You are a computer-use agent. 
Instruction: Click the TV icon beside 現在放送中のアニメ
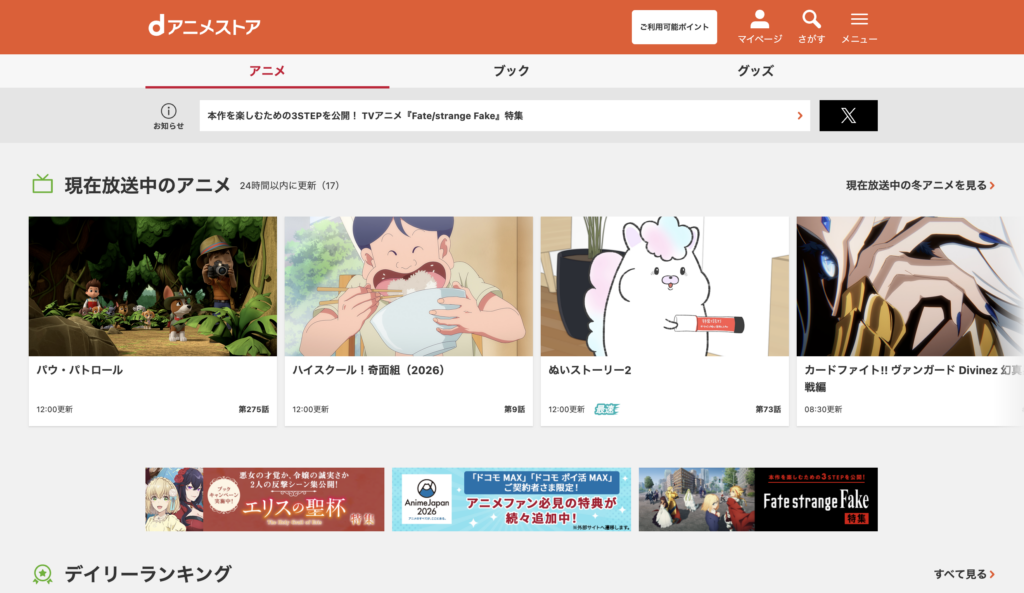pyautogui.click(x=42, y=184)
